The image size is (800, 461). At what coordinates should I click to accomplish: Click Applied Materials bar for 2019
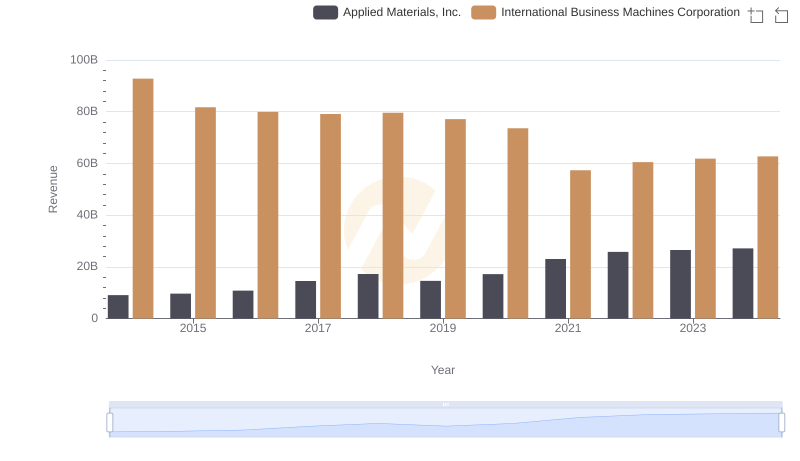[431, 300]
